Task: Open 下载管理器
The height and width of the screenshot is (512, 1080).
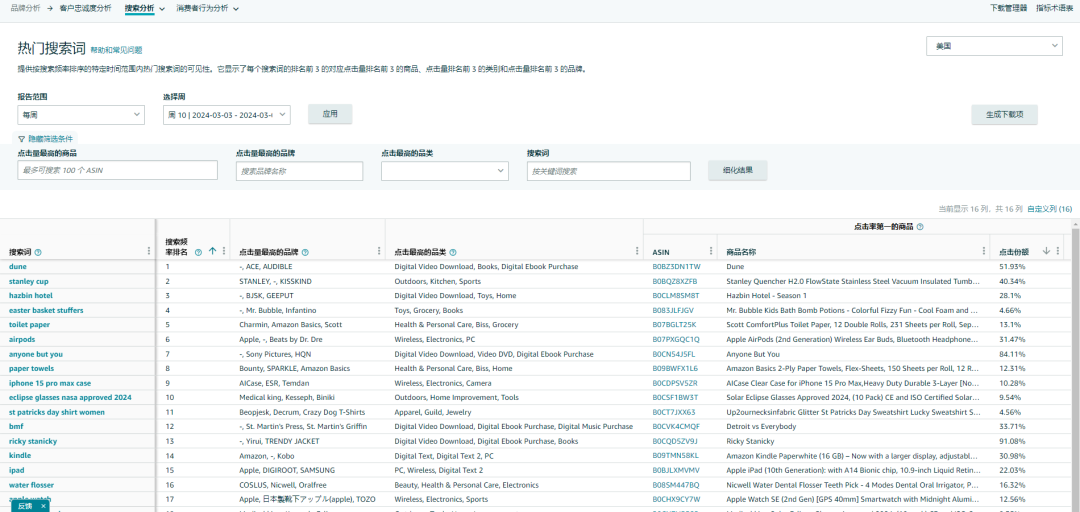Action: [x=1008, y=8]
